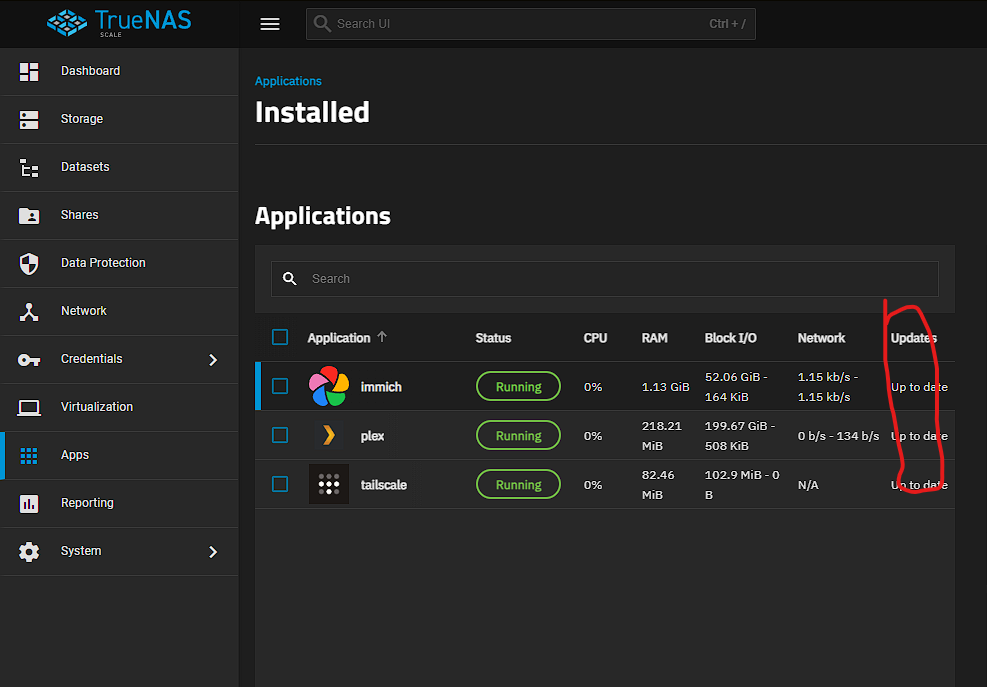Expand the System submenu chevron
Viewport: 987px width, 687px height.
point(213,552)
